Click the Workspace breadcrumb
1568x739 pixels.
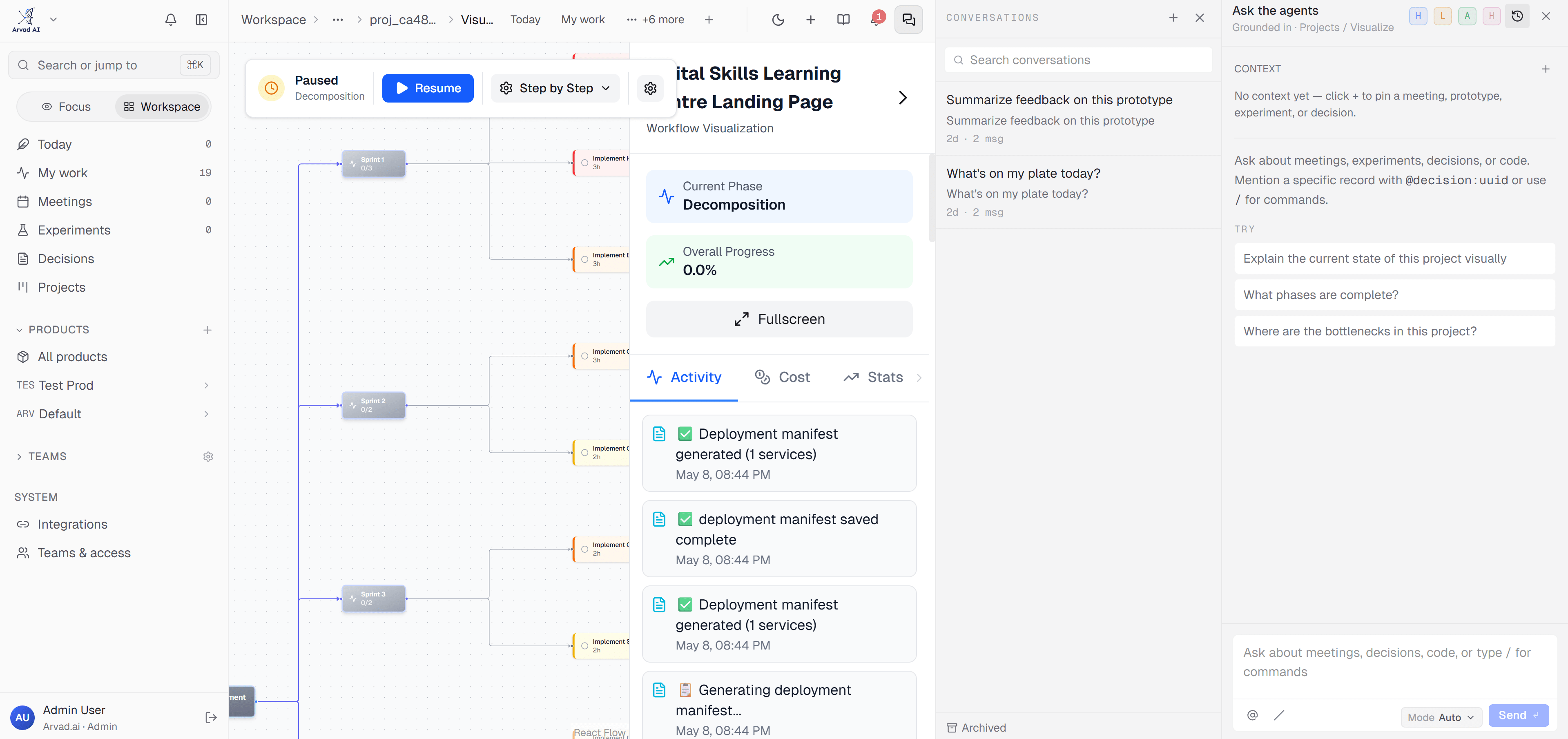point(273,20)
